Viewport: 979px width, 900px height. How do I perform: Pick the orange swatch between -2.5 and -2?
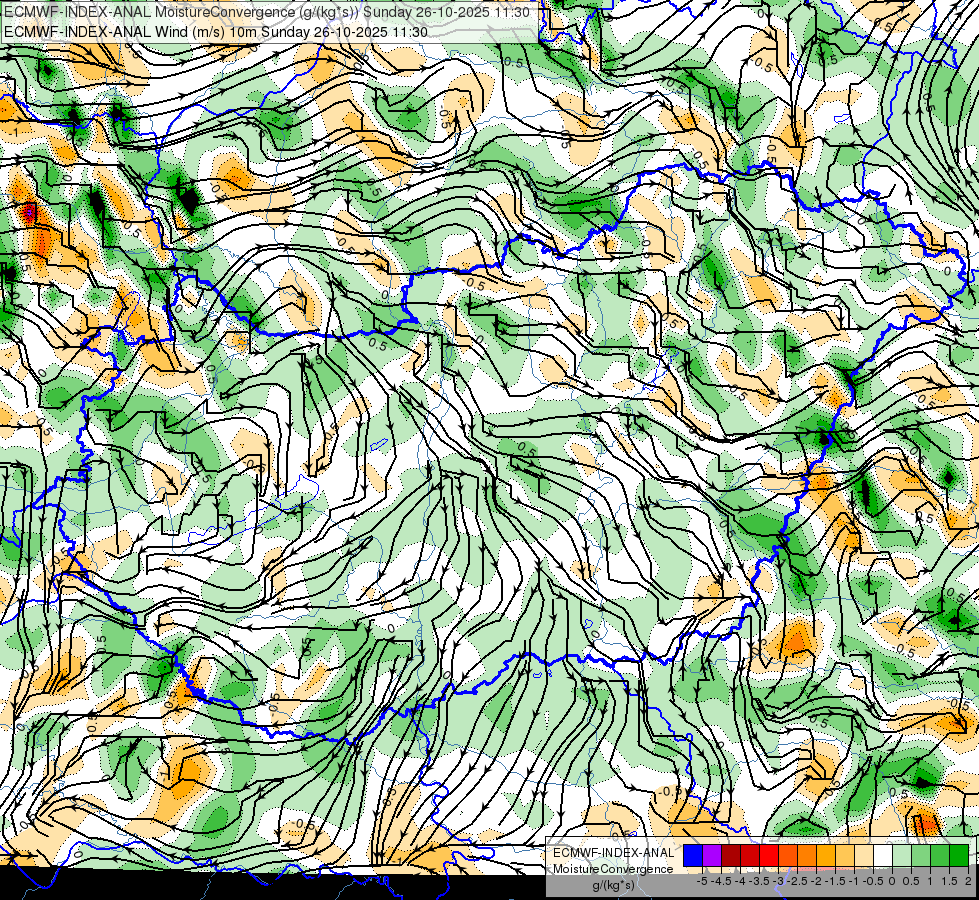click(x=807, y=855)
